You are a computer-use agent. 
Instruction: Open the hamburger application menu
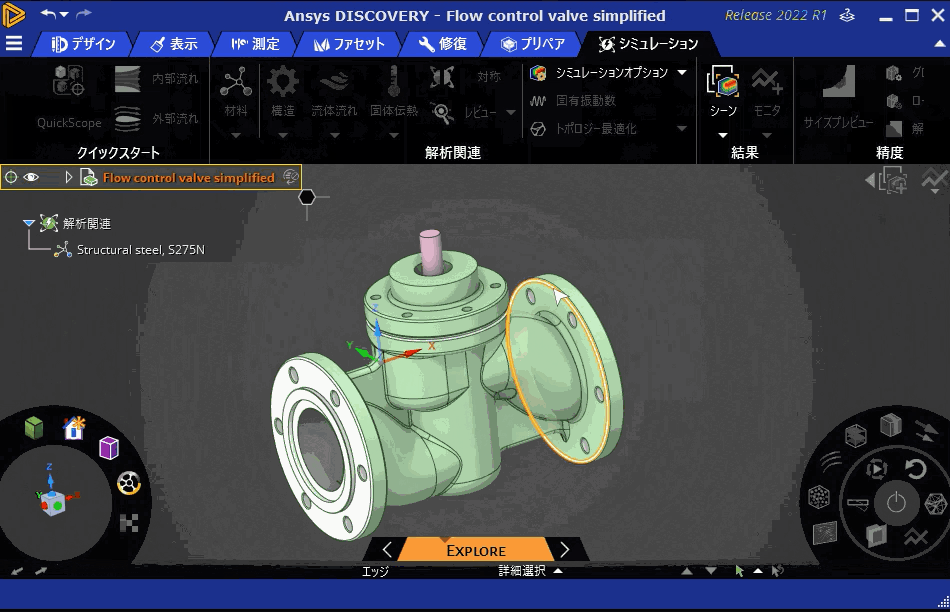coord(13,44)
